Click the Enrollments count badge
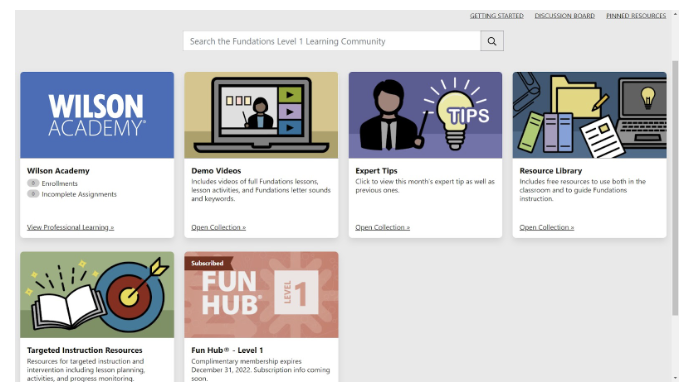Image resolution: width=694 pixels, height=392 pixels. point(33,183)
